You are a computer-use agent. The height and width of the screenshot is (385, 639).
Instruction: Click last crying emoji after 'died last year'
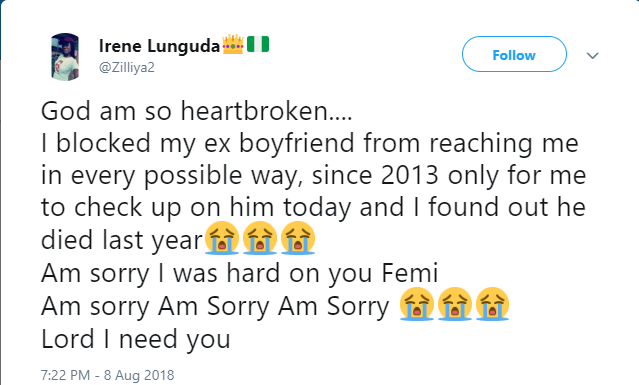(298, 238)
